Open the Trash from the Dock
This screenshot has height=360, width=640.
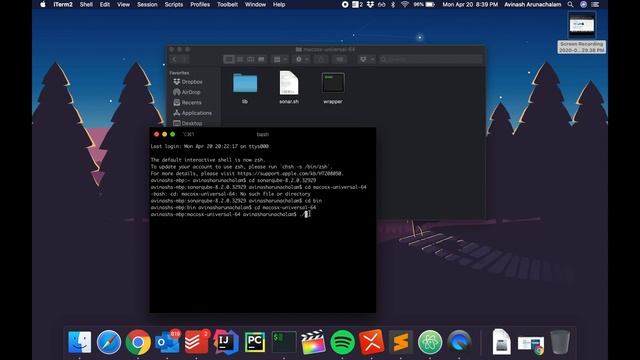(x=560, y=342)
